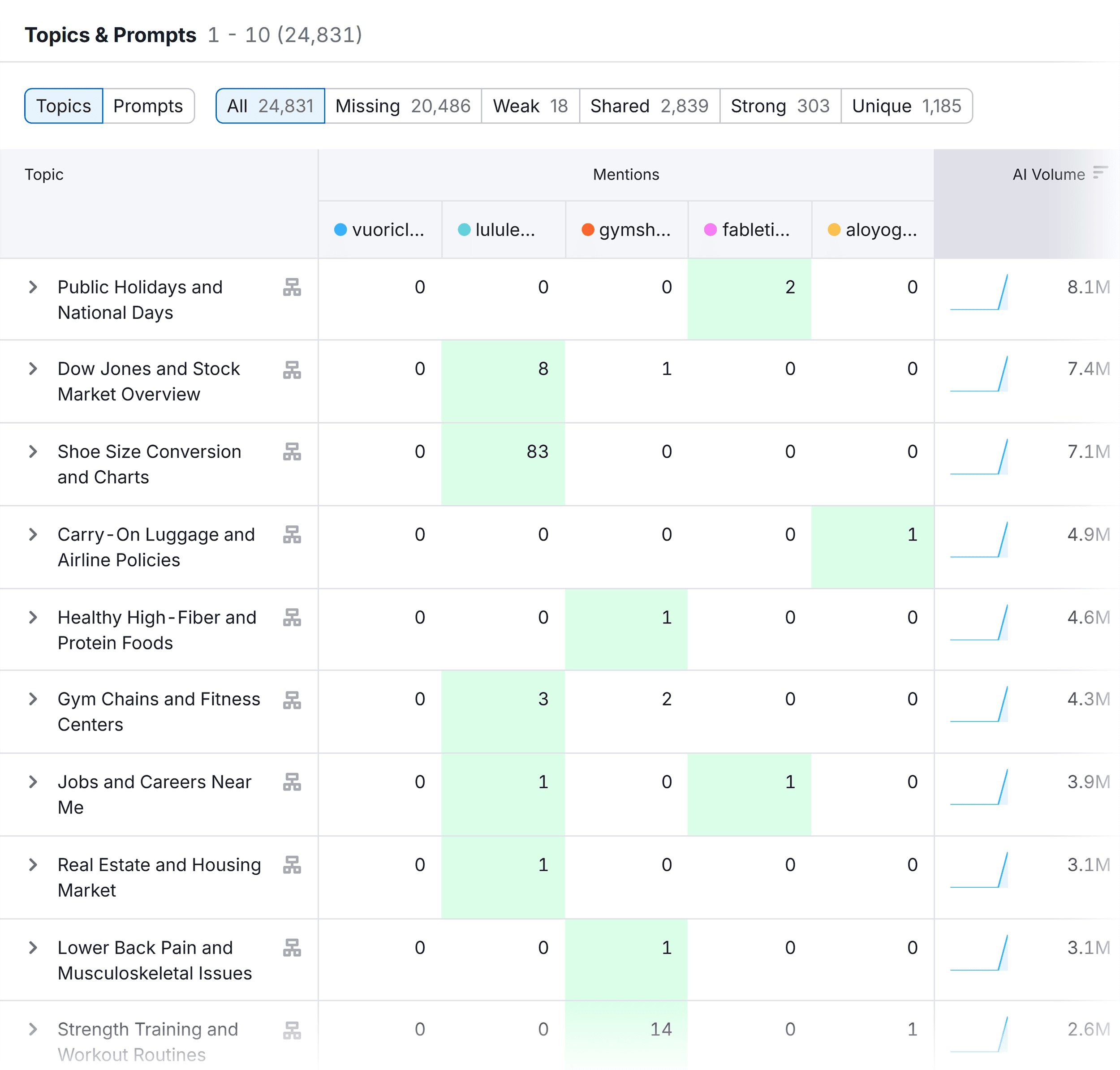The height and width of the screenshot is (1070, 1120).
Task: Click the topic map icon for Gym Chains row
Action: pyautogui.click(x=292, y=700)
